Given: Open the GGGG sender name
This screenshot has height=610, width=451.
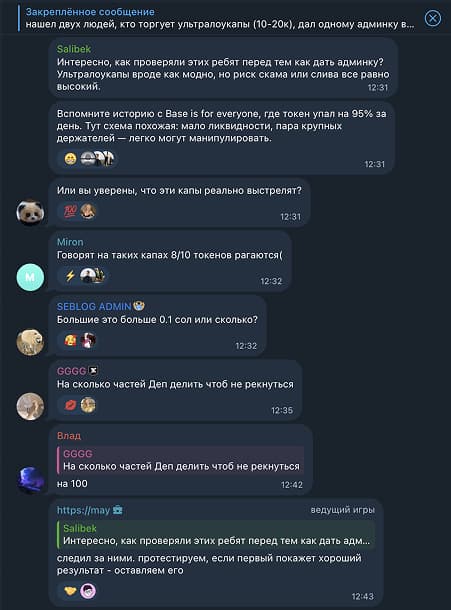Looking at the screenshot, I should [x=72, y=371].
